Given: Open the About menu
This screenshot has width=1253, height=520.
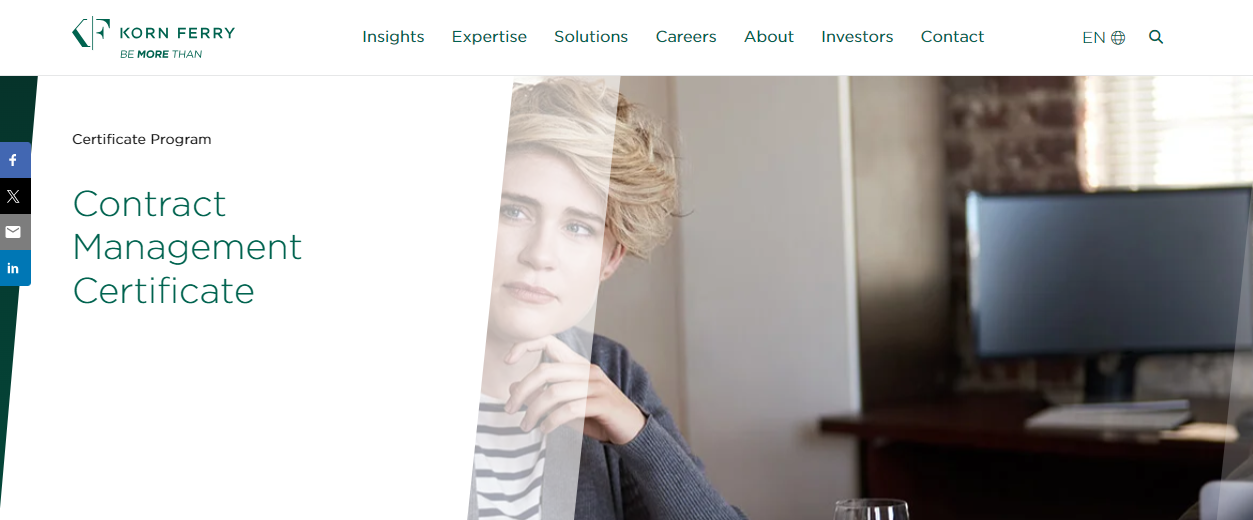Looking at the screenshot, I should tap(769, 37).
